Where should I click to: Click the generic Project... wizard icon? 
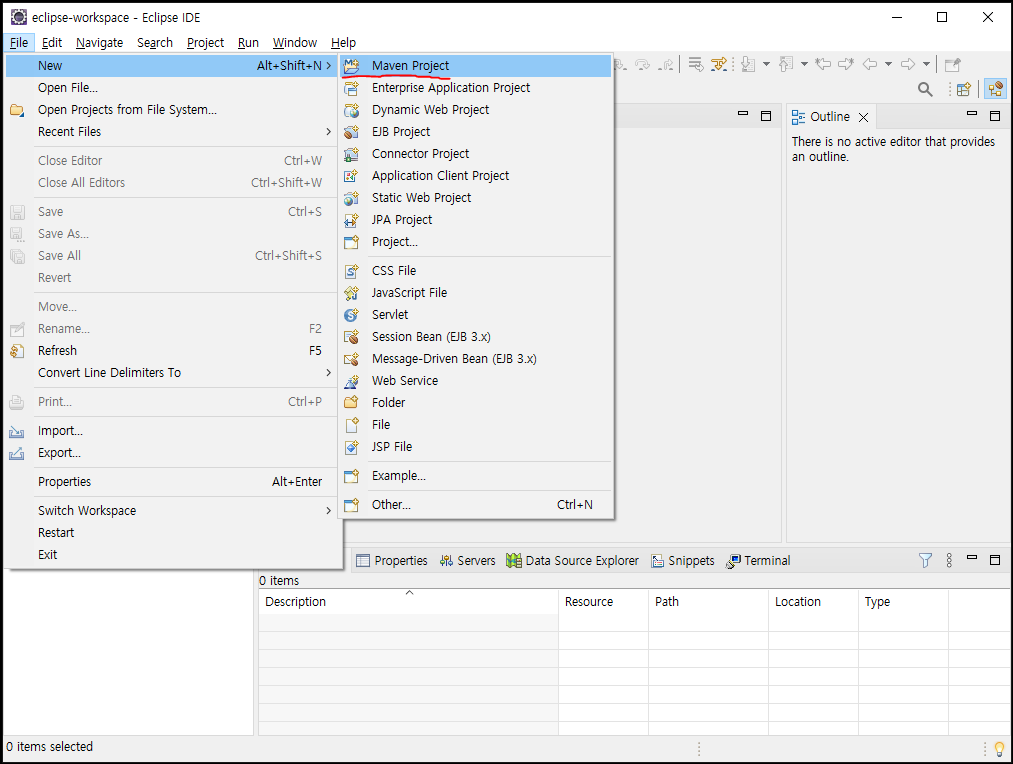tap(351, 242)
